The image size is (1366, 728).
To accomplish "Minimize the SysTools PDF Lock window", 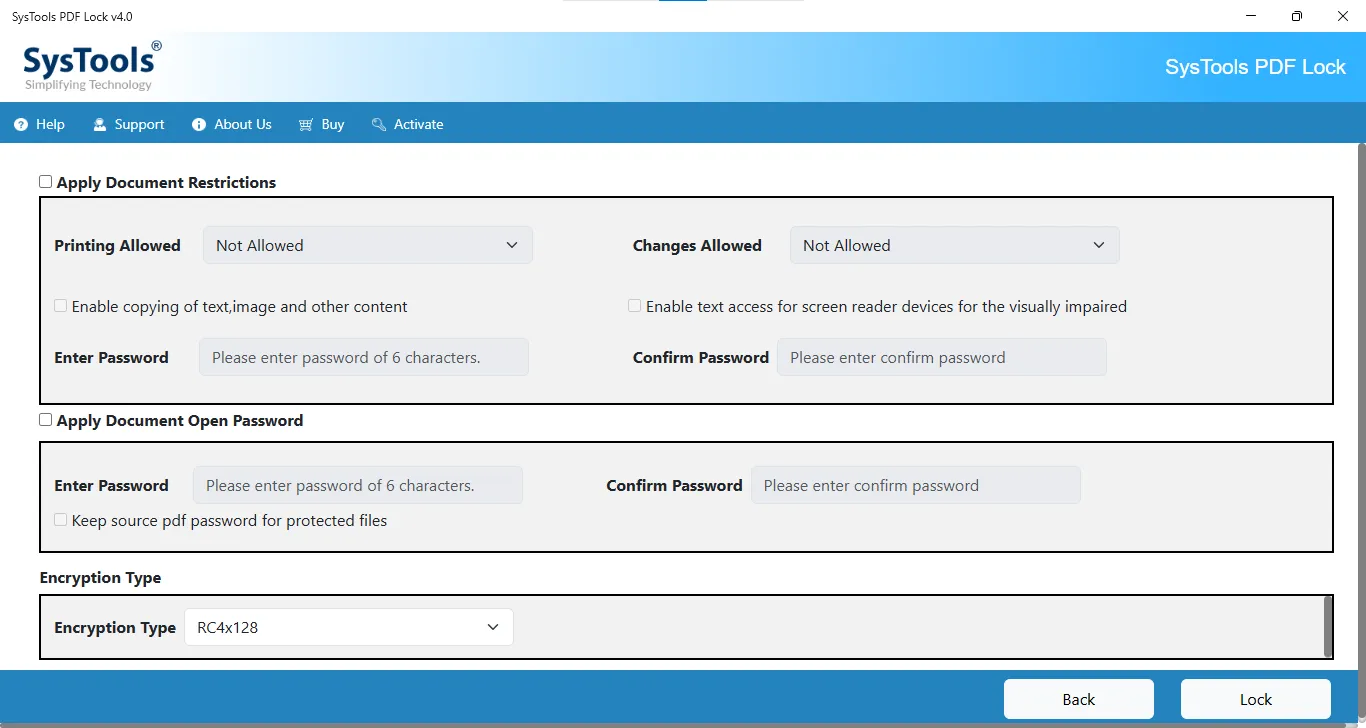I will pos(1251,16).
